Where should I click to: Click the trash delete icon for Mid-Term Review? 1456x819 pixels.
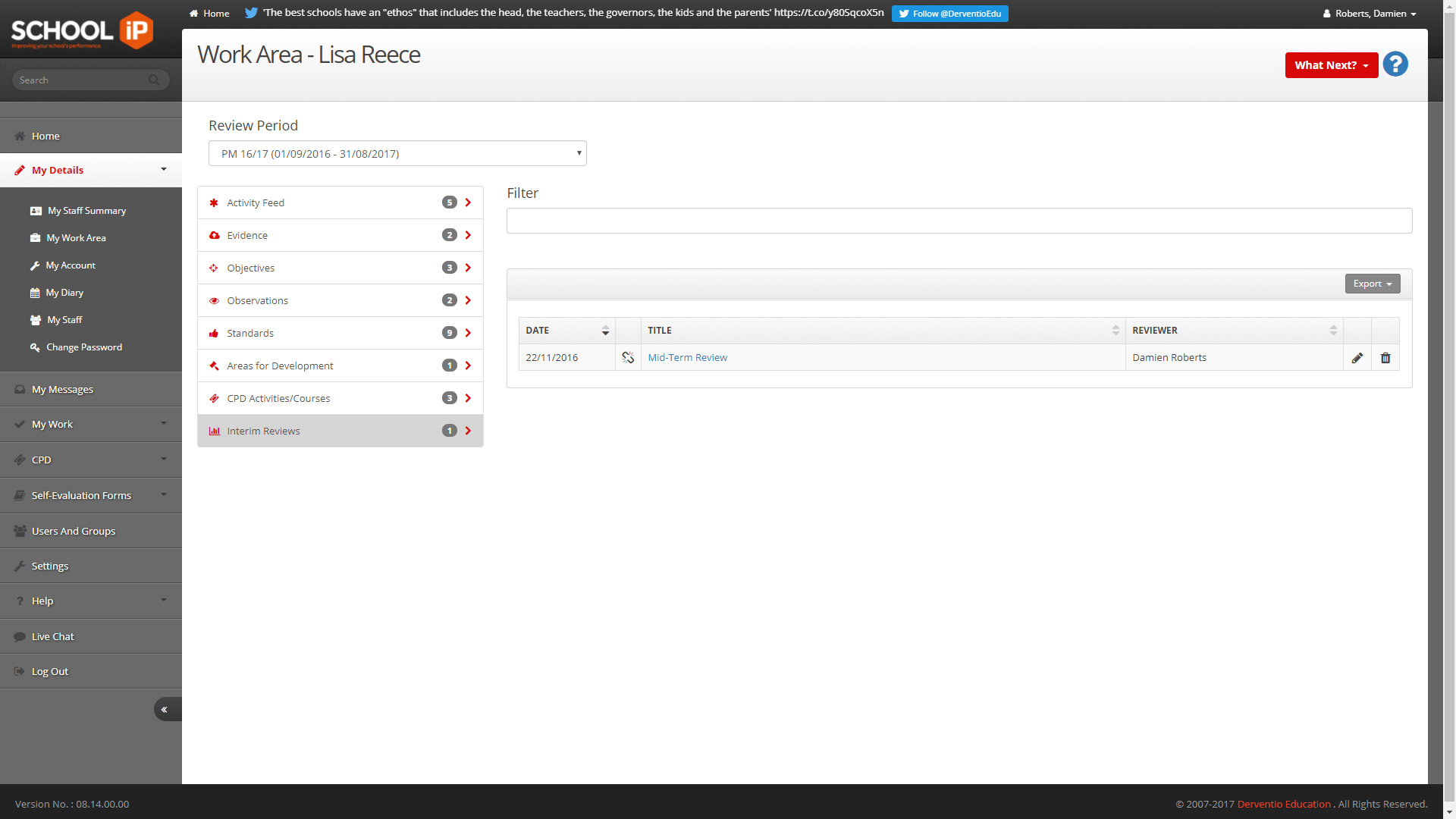1385,358
